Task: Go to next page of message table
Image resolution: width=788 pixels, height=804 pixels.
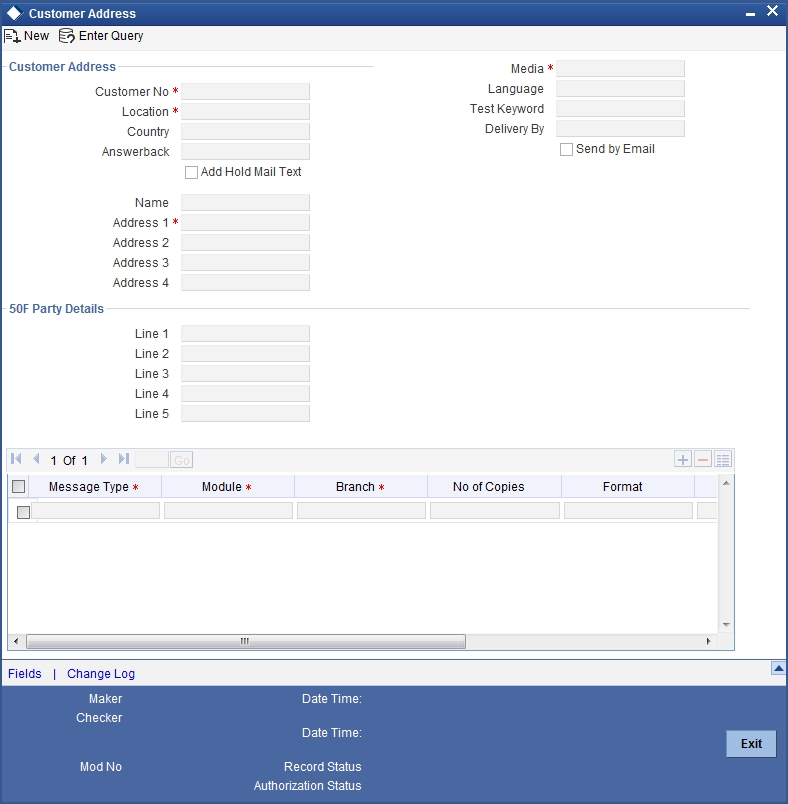Action: click(x=103, y=459)
